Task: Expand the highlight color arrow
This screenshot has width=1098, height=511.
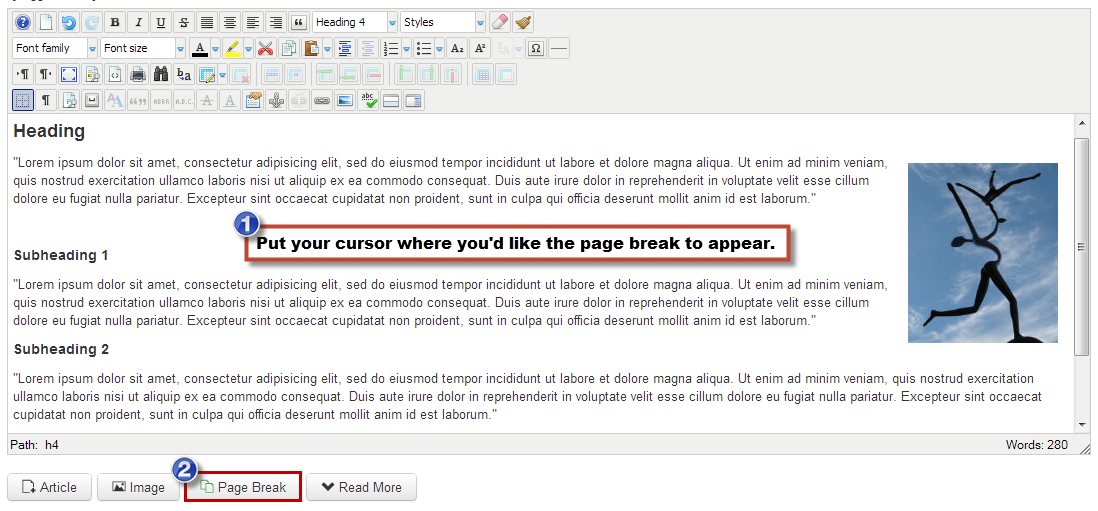Action: coord(248,49)
